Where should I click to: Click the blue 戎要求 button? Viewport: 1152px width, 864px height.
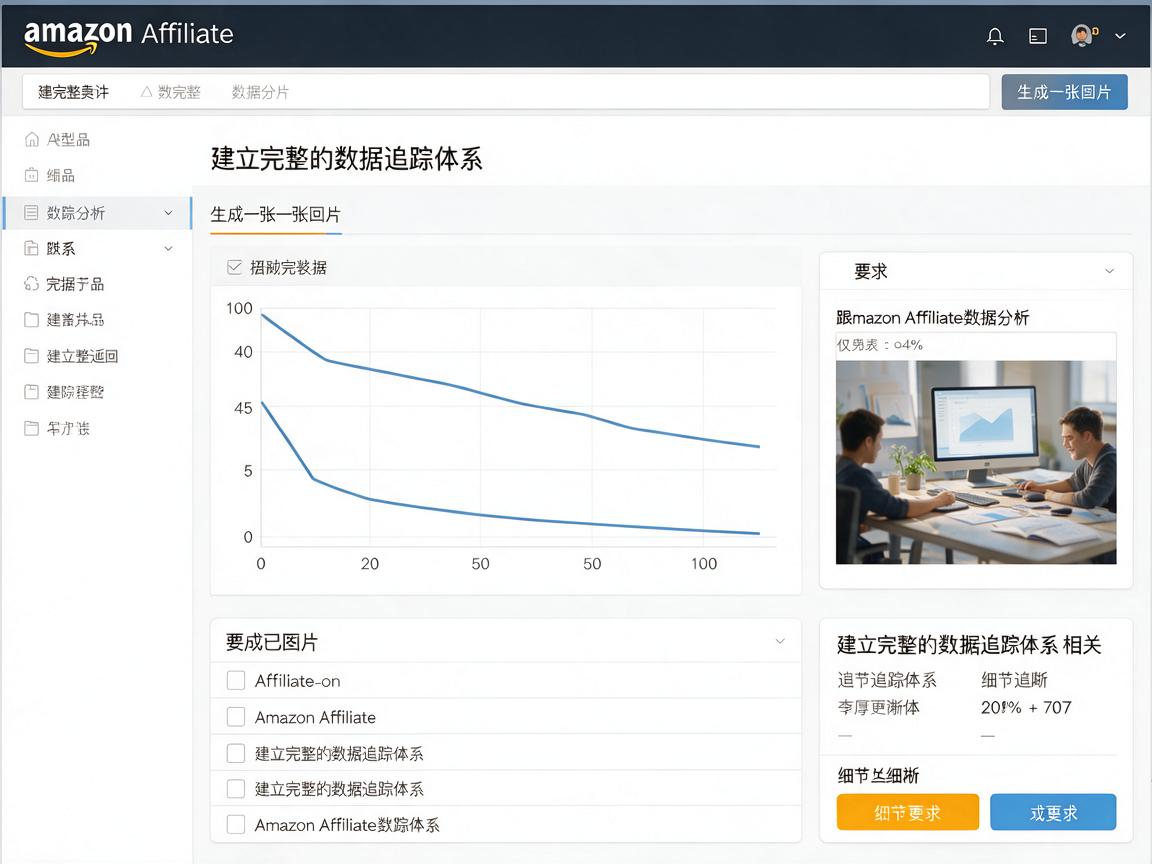point(1053,813)
